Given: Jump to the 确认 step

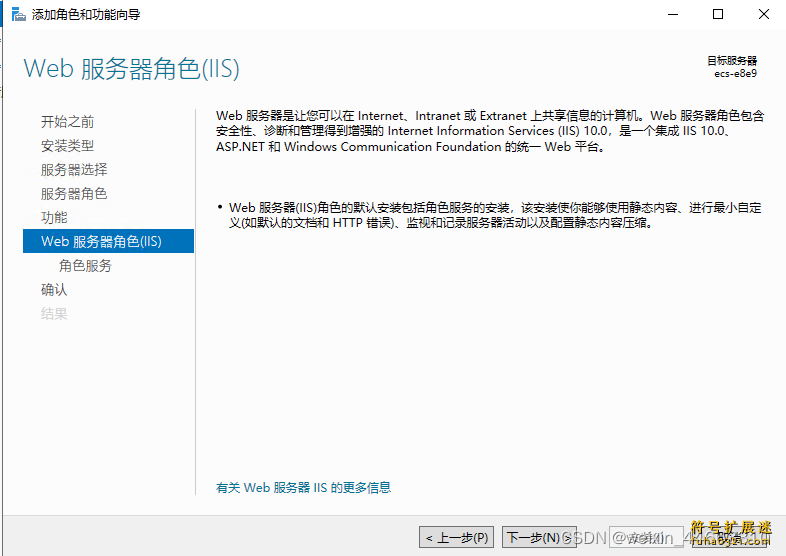Looking at the screenshot, I should 54,290.
